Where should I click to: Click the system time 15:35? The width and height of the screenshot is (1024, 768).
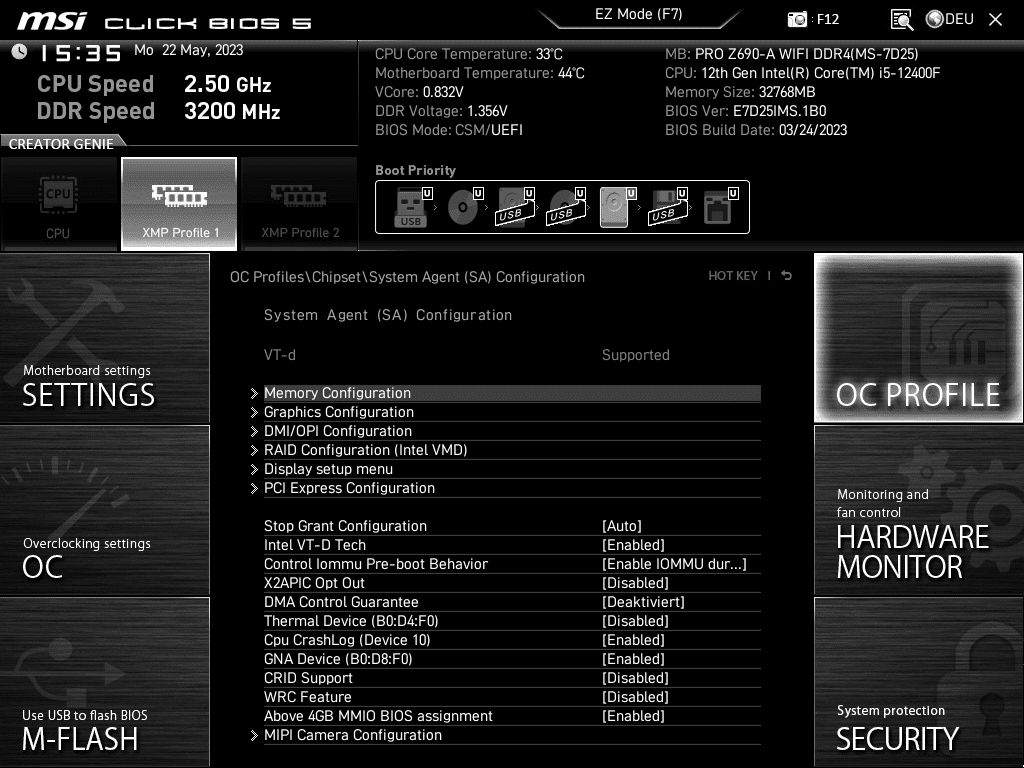pyautogui.click(x=81, y=53)
